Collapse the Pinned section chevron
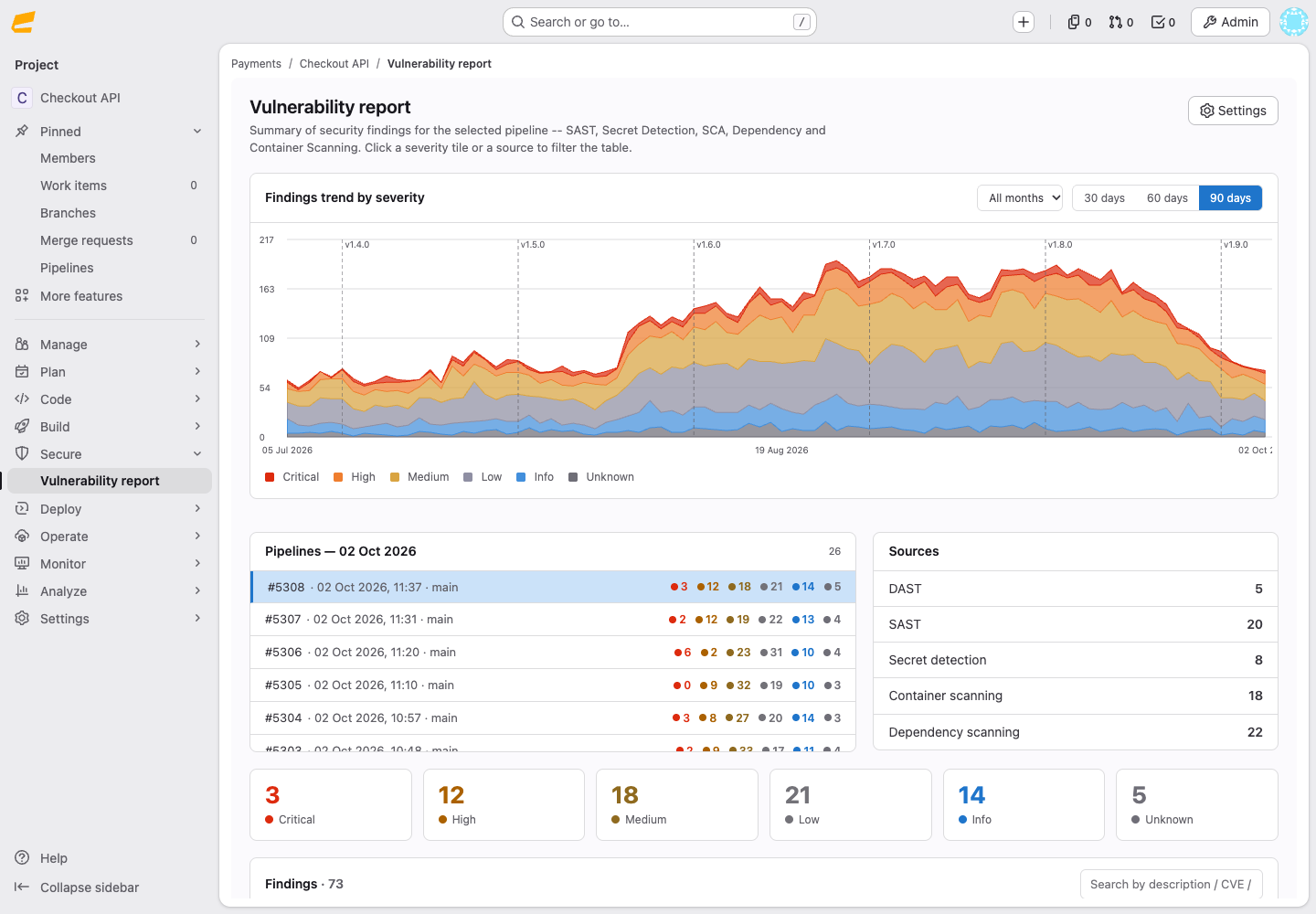The image size is (1316, 914). 197,132
